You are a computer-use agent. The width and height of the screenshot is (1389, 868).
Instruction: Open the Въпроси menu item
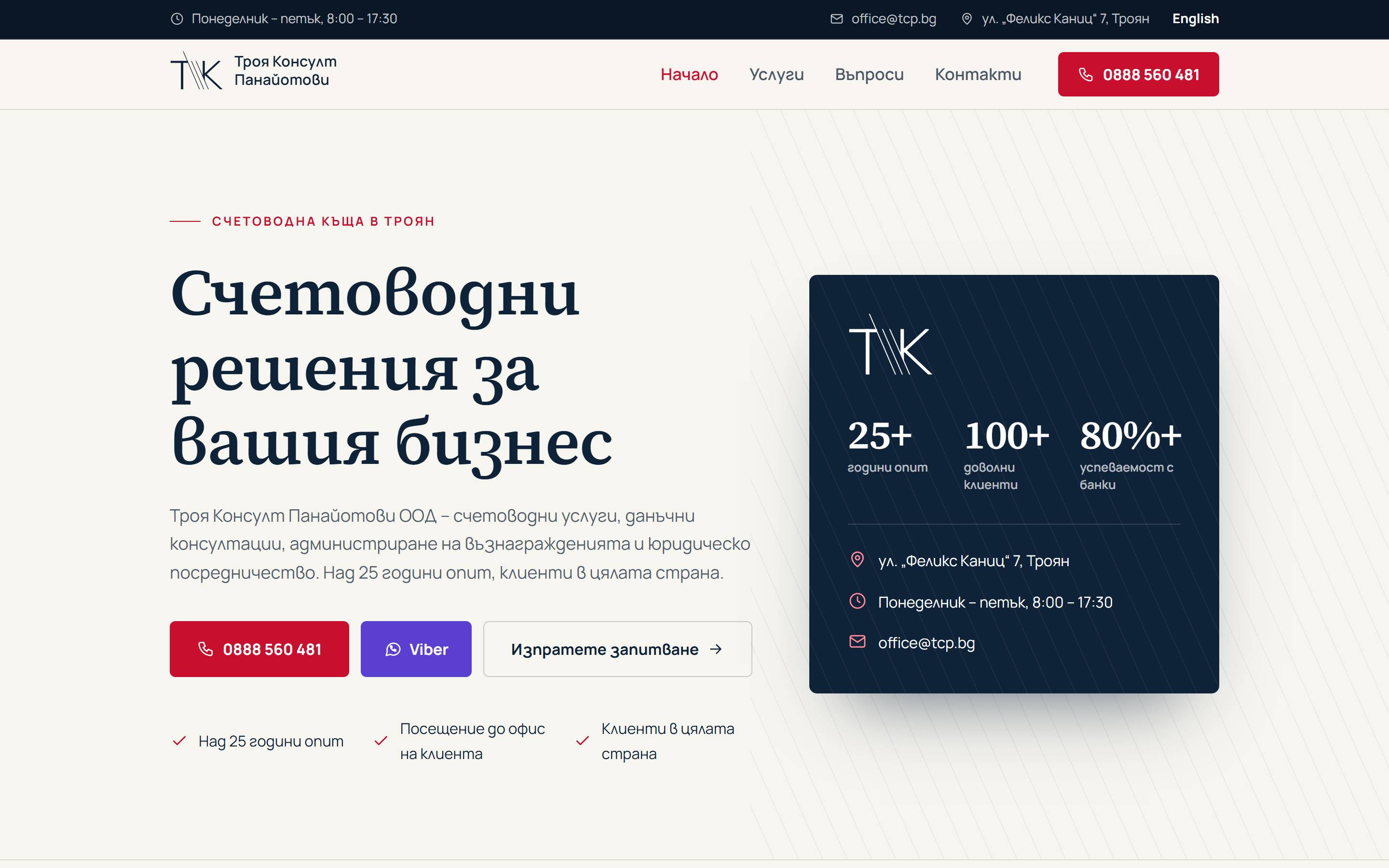[x=869, y=74]
